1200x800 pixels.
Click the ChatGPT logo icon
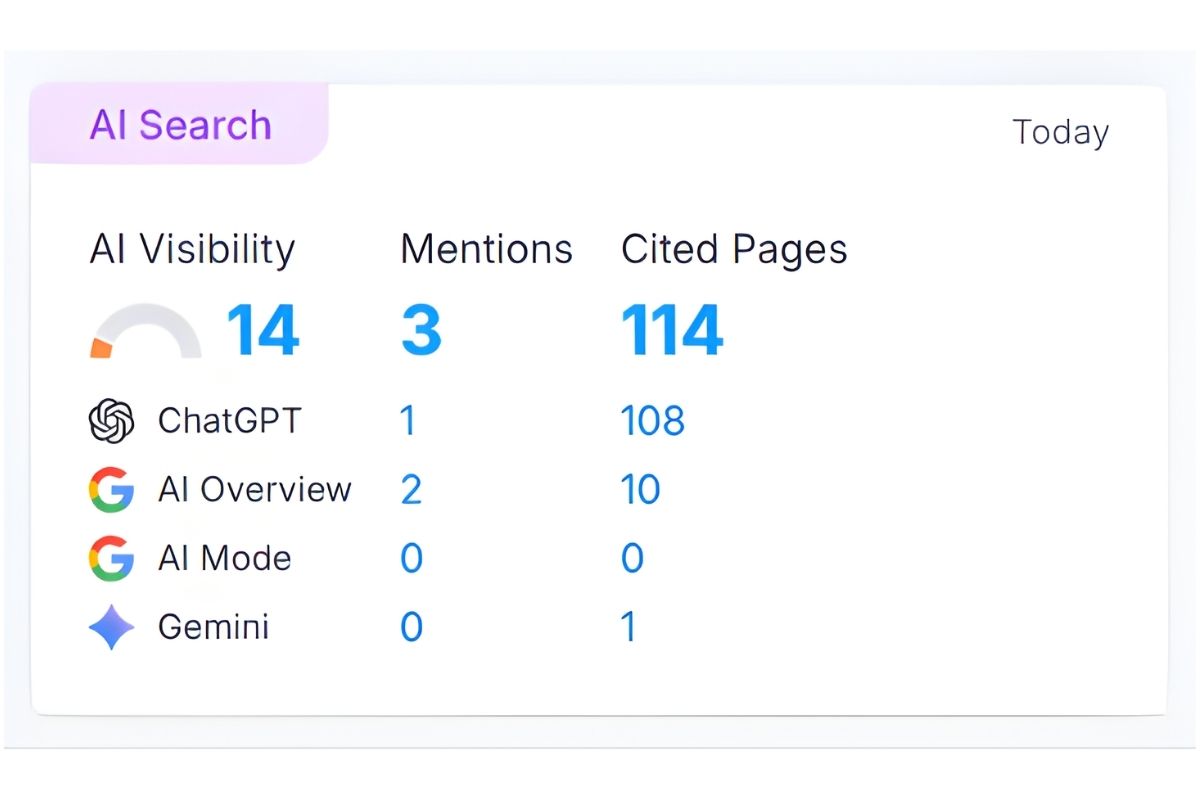click(x=111, y=420)
